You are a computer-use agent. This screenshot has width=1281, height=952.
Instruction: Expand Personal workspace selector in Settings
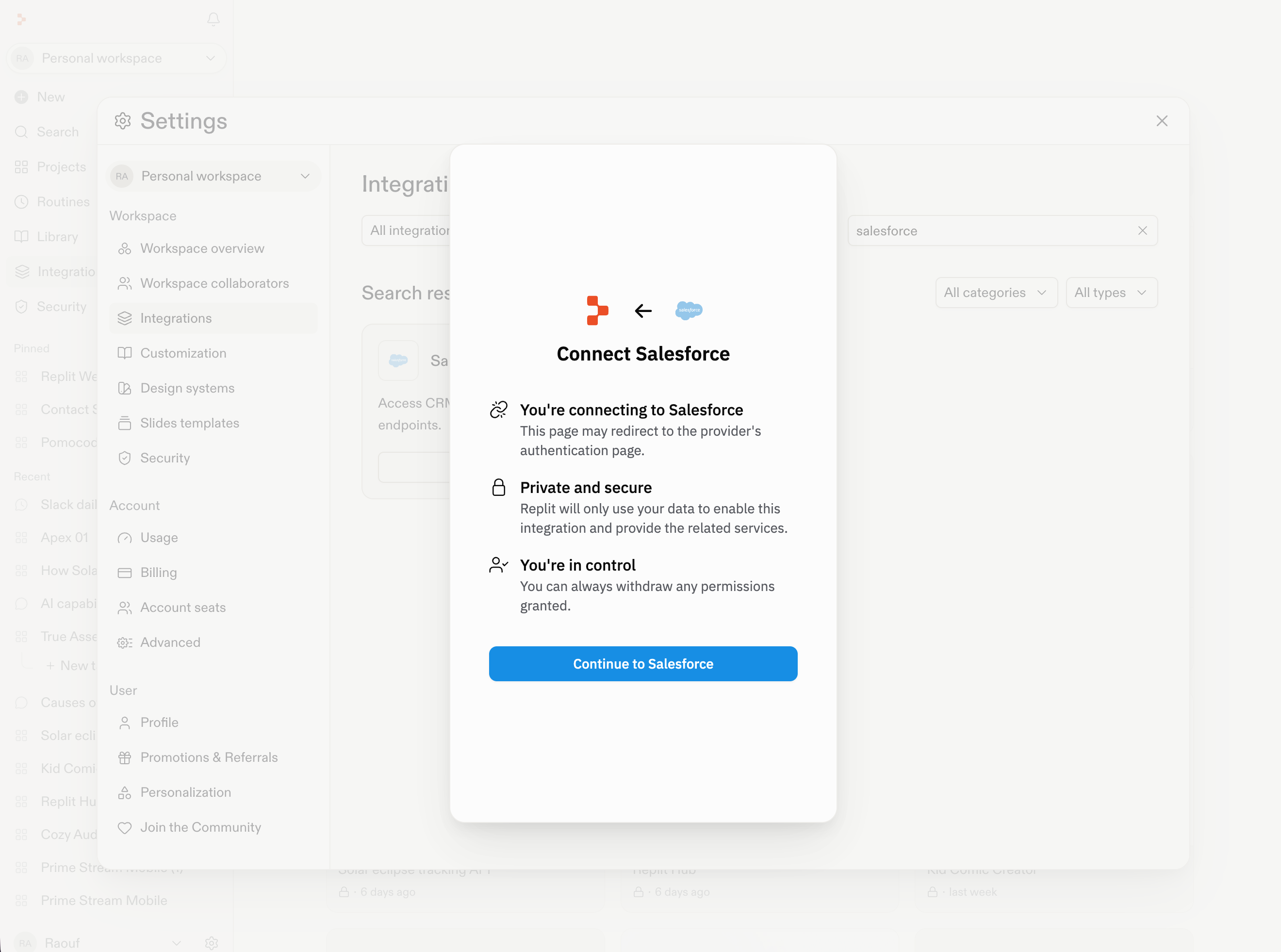click(213, 176)
